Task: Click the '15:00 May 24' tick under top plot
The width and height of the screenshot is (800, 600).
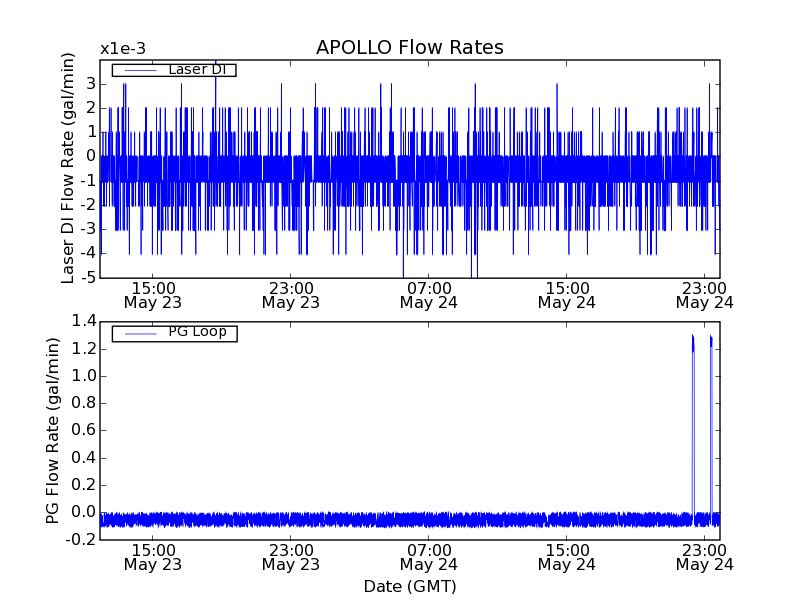Action: pyautogui.click(x=567, y=294)
